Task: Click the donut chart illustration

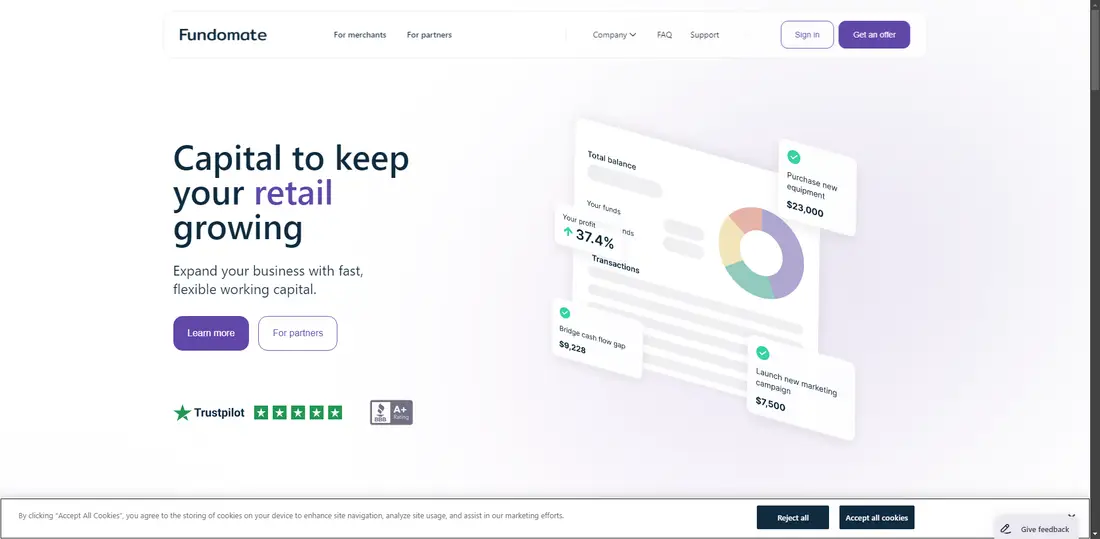Action: (761, 253)
